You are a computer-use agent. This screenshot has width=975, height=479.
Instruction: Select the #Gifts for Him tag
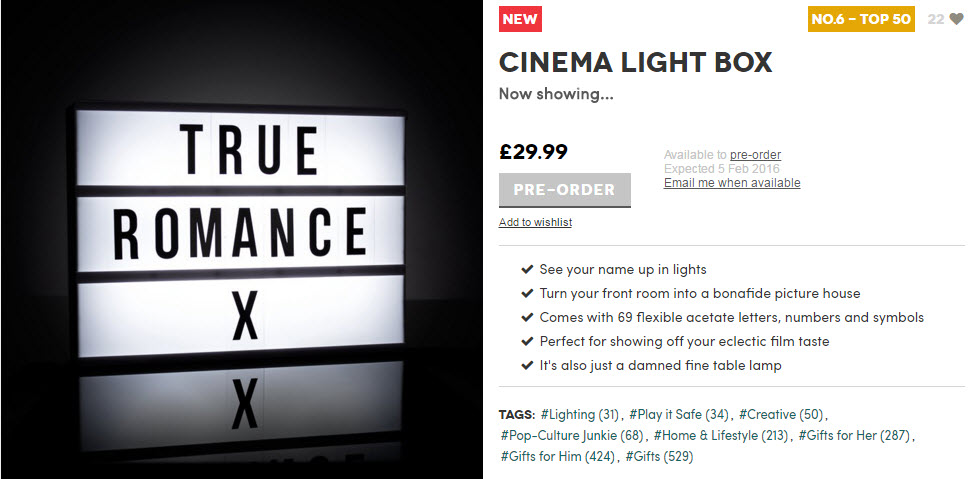[x=558, y=456]
